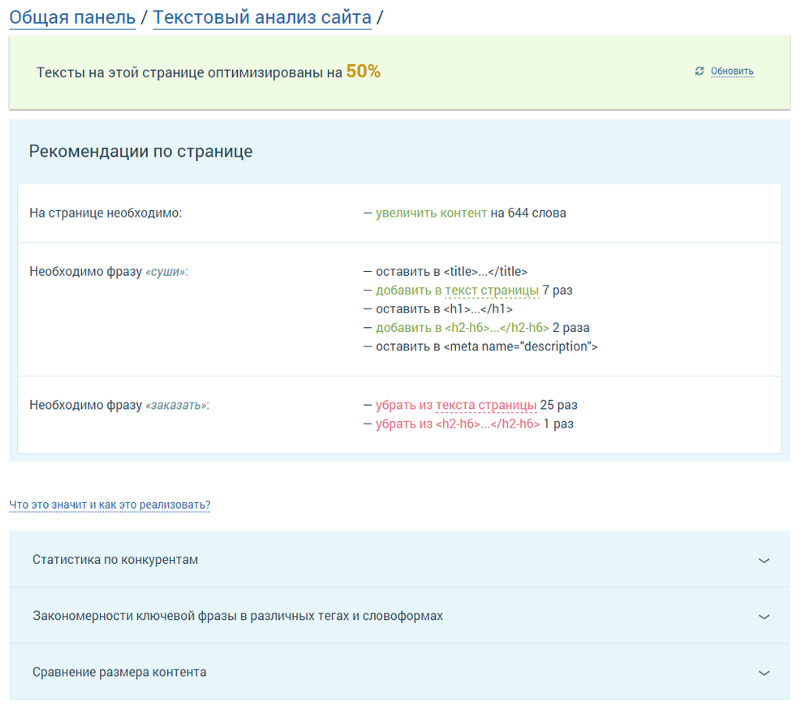800x709 pixels.
Task: Click the 'На странице необходимо:' label
Action: [106, 213]
